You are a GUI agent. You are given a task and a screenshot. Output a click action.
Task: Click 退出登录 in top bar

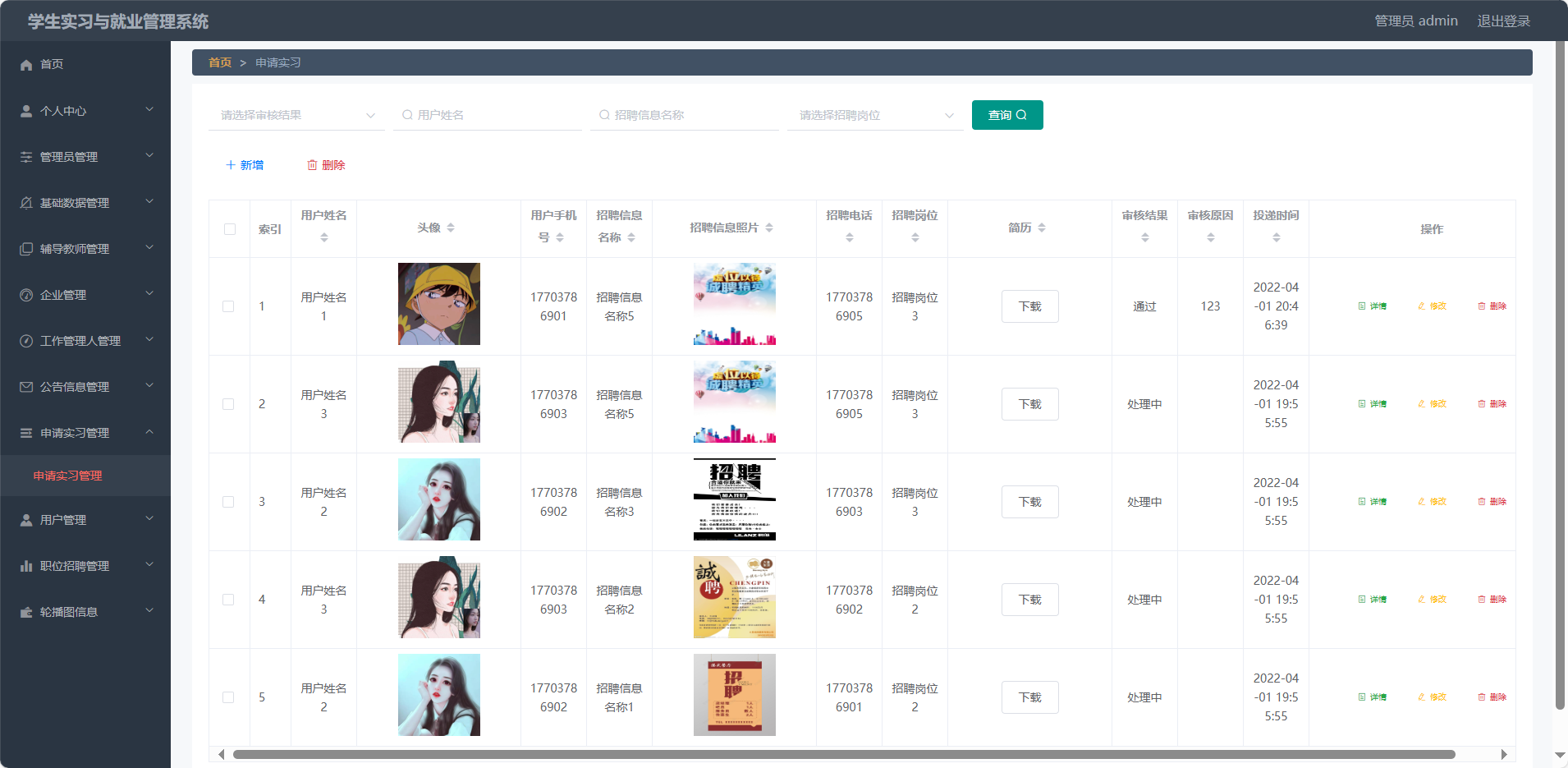pyautogui.click(x=1504, y=21)
